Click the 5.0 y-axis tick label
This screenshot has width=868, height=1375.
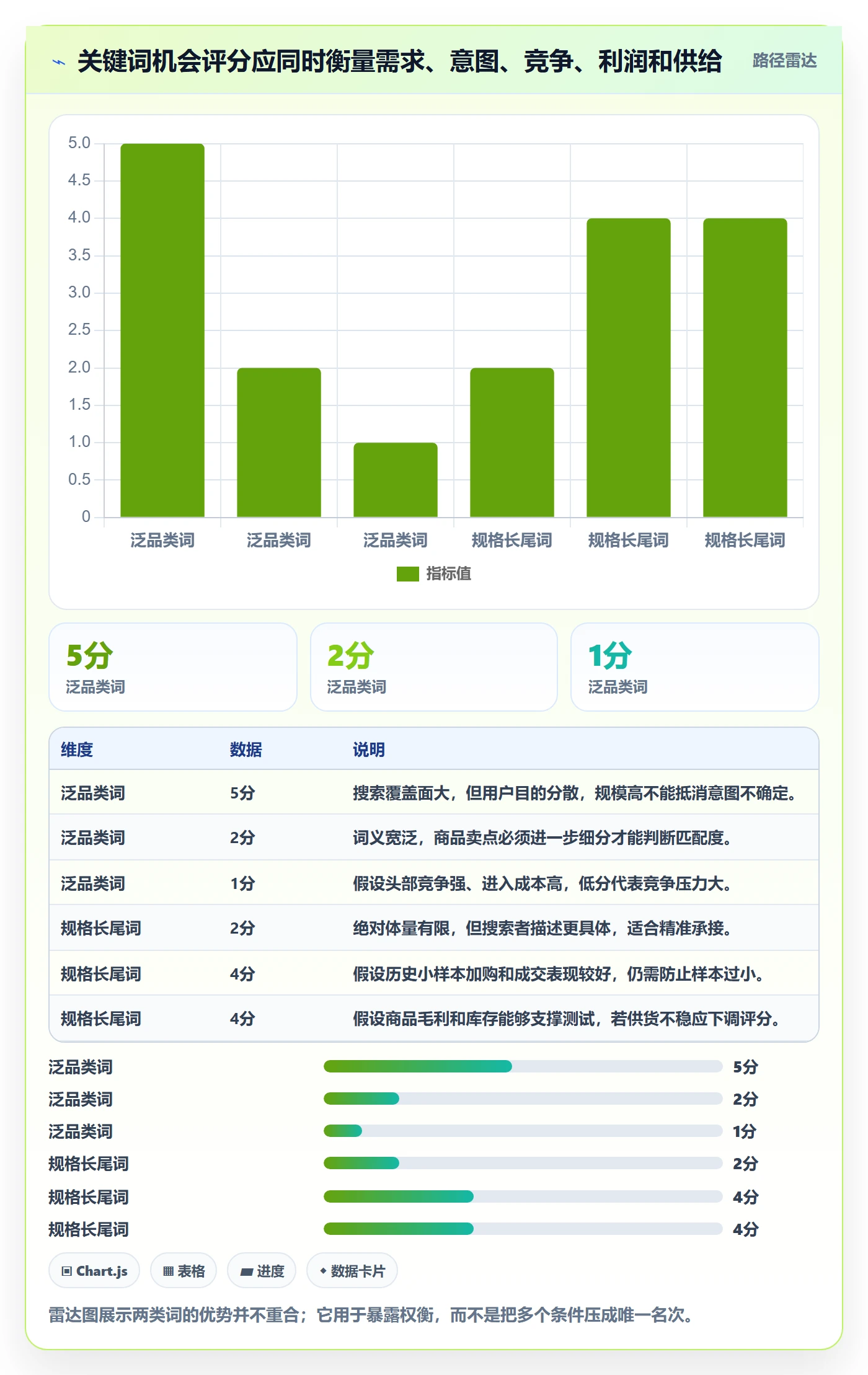tap(79, 143)
